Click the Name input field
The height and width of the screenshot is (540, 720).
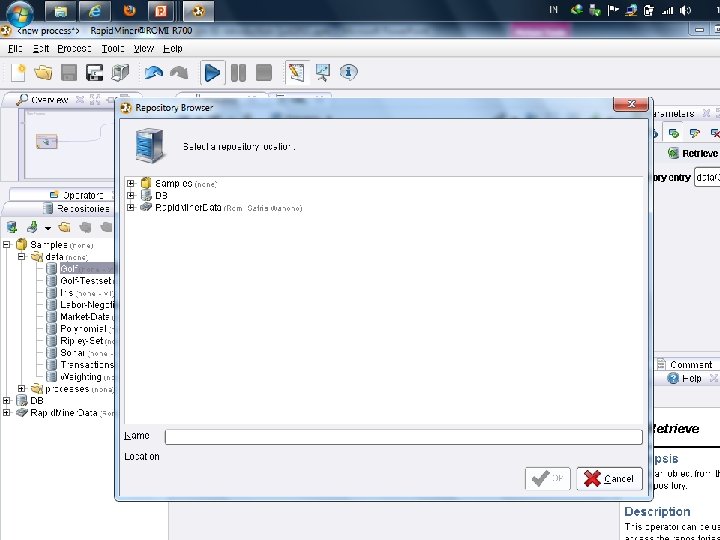click(403, 437)
